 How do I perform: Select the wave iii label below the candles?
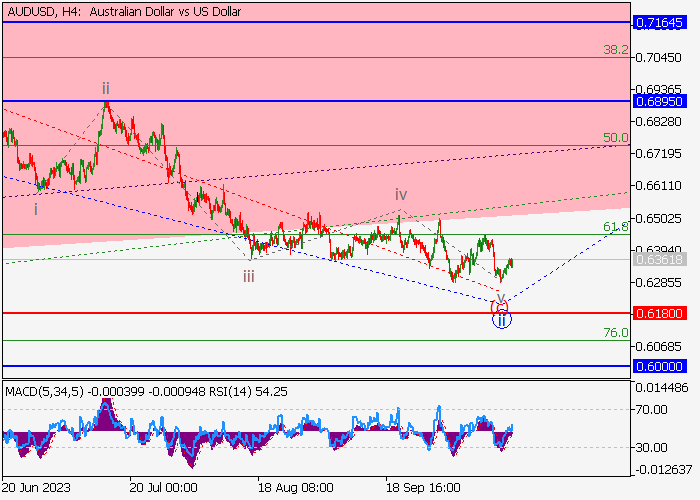247,276
